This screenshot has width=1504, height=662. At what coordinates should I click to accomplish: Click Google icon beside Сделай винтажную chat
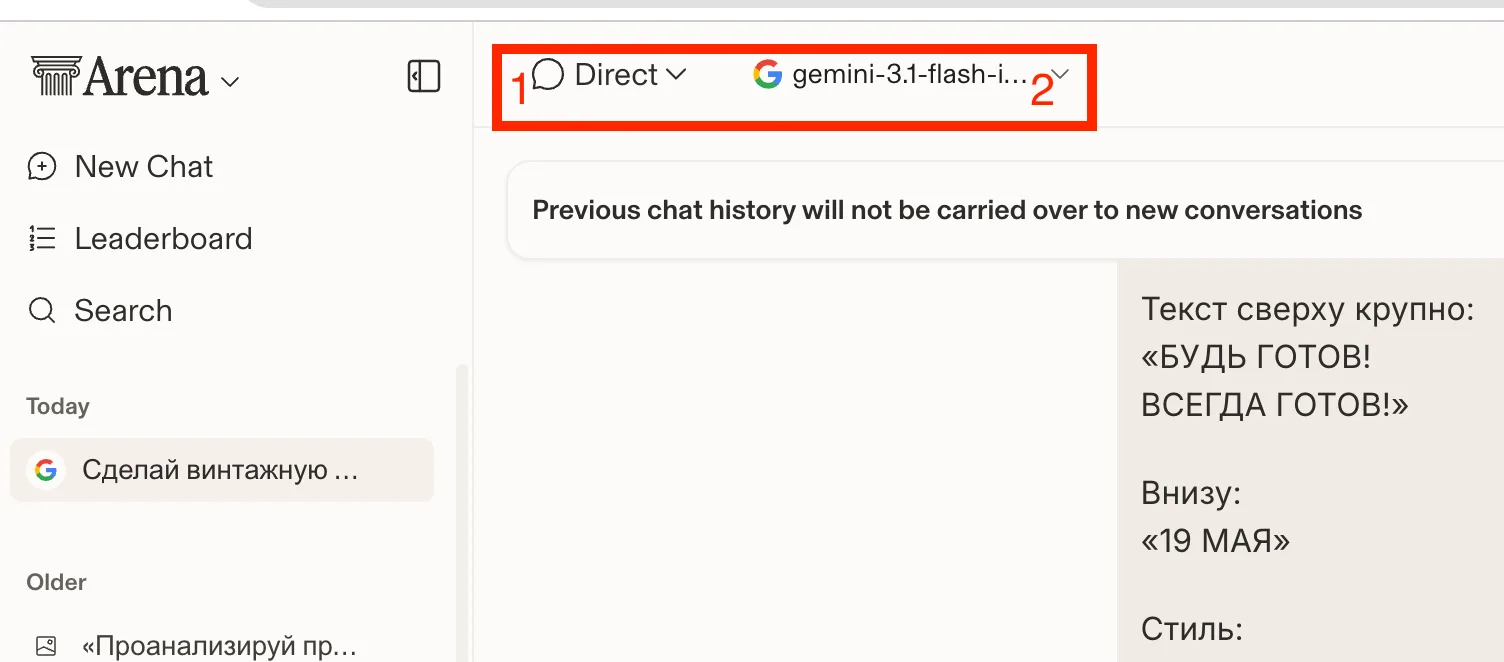[x=46, y=470]
